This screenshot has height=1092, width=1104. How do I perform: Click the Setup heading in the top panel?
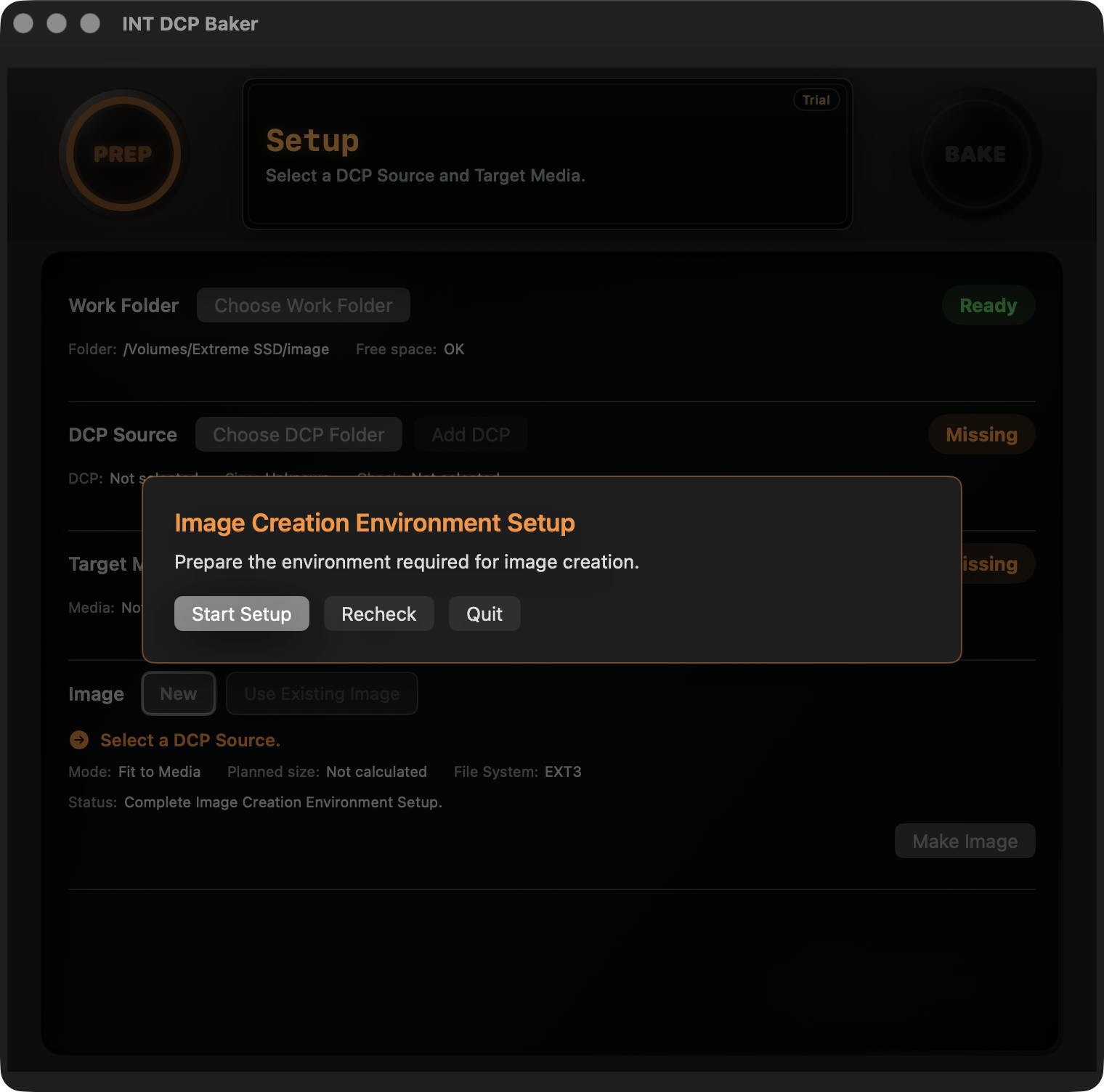coord(312,141)
